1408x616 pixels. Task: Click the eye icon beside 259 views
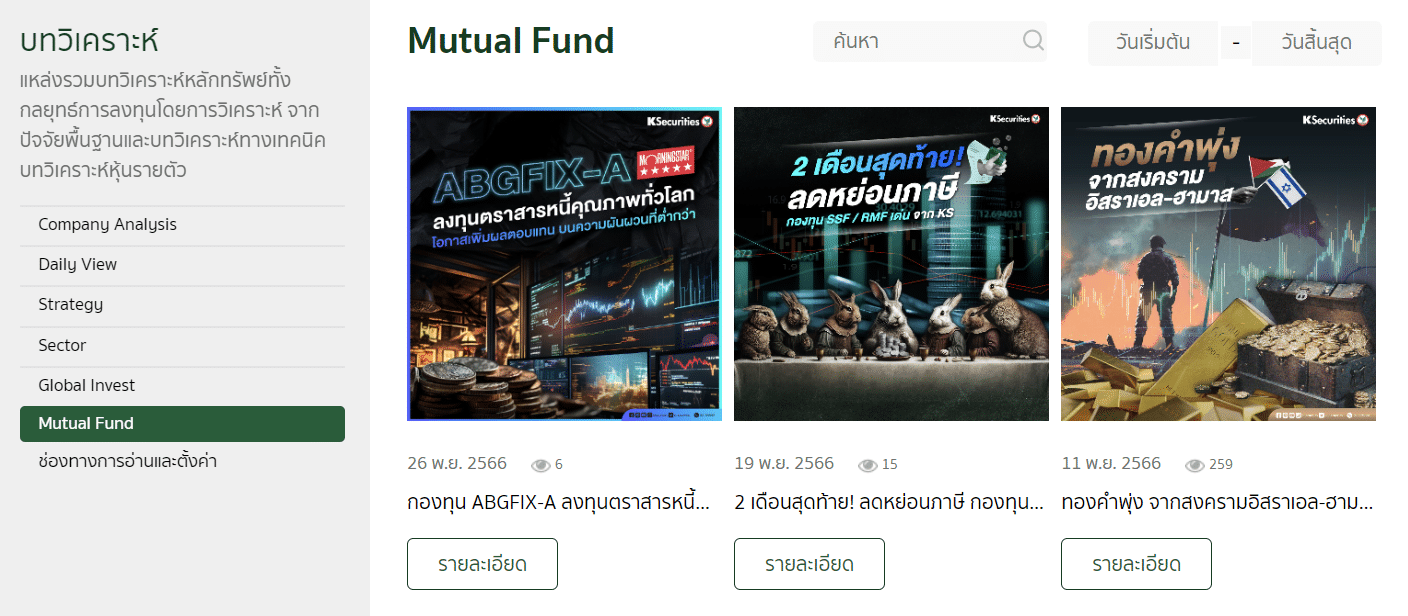pyautogui.click(x=1195, y=465)
